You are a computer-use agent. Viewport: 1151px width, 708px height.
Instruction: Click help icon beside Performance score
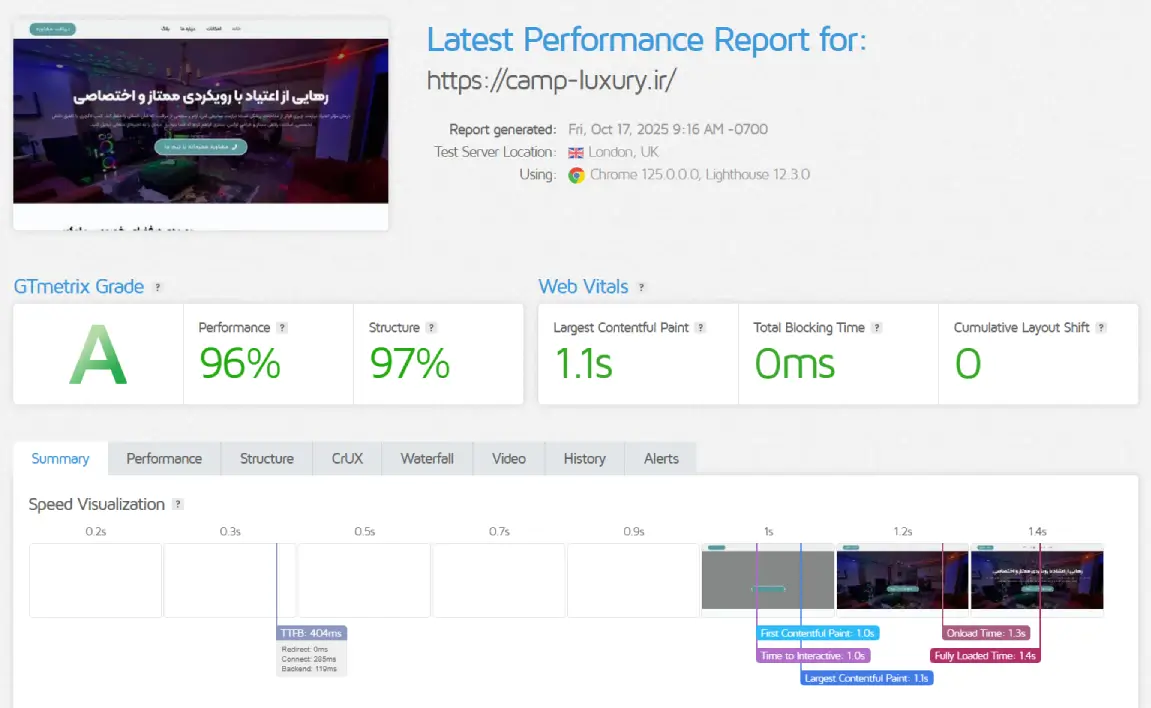point(282,328)
